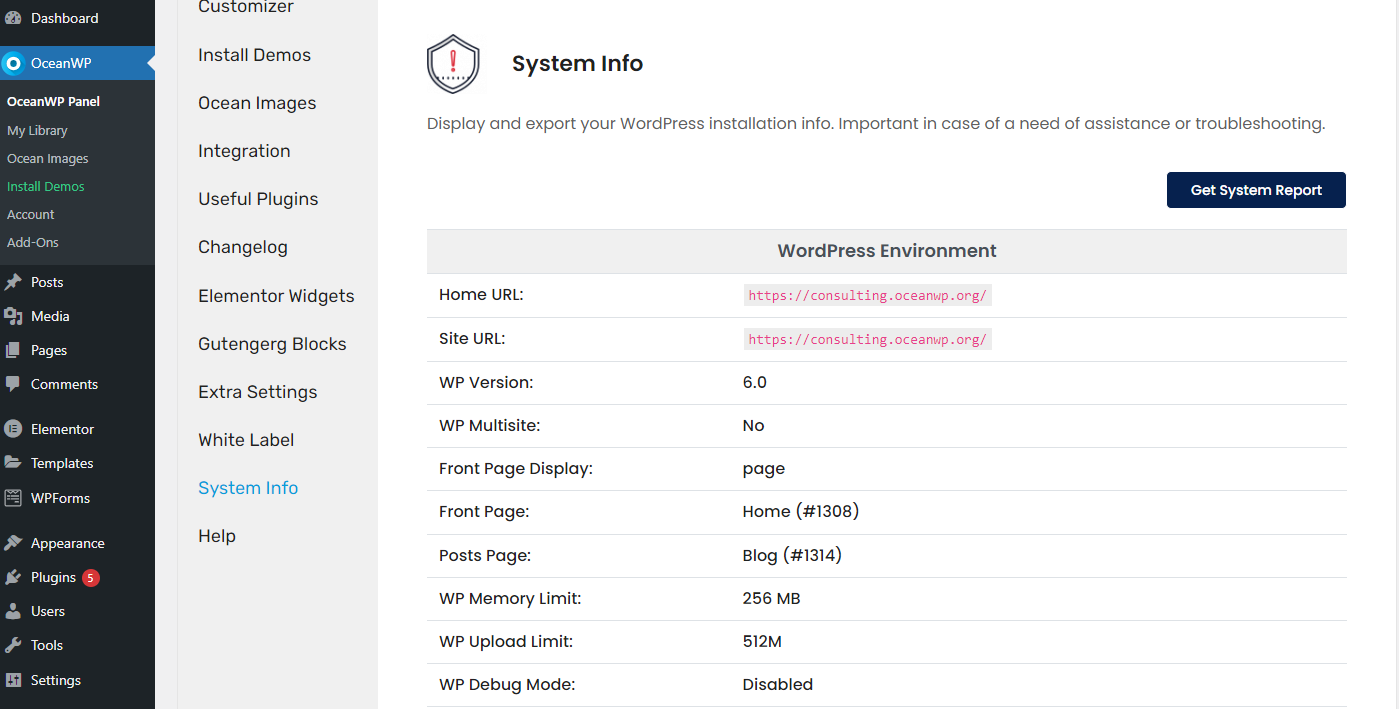Click the Elementor round E icon
This screenshot has width=1399, height=709.
(x=13, y=429)
